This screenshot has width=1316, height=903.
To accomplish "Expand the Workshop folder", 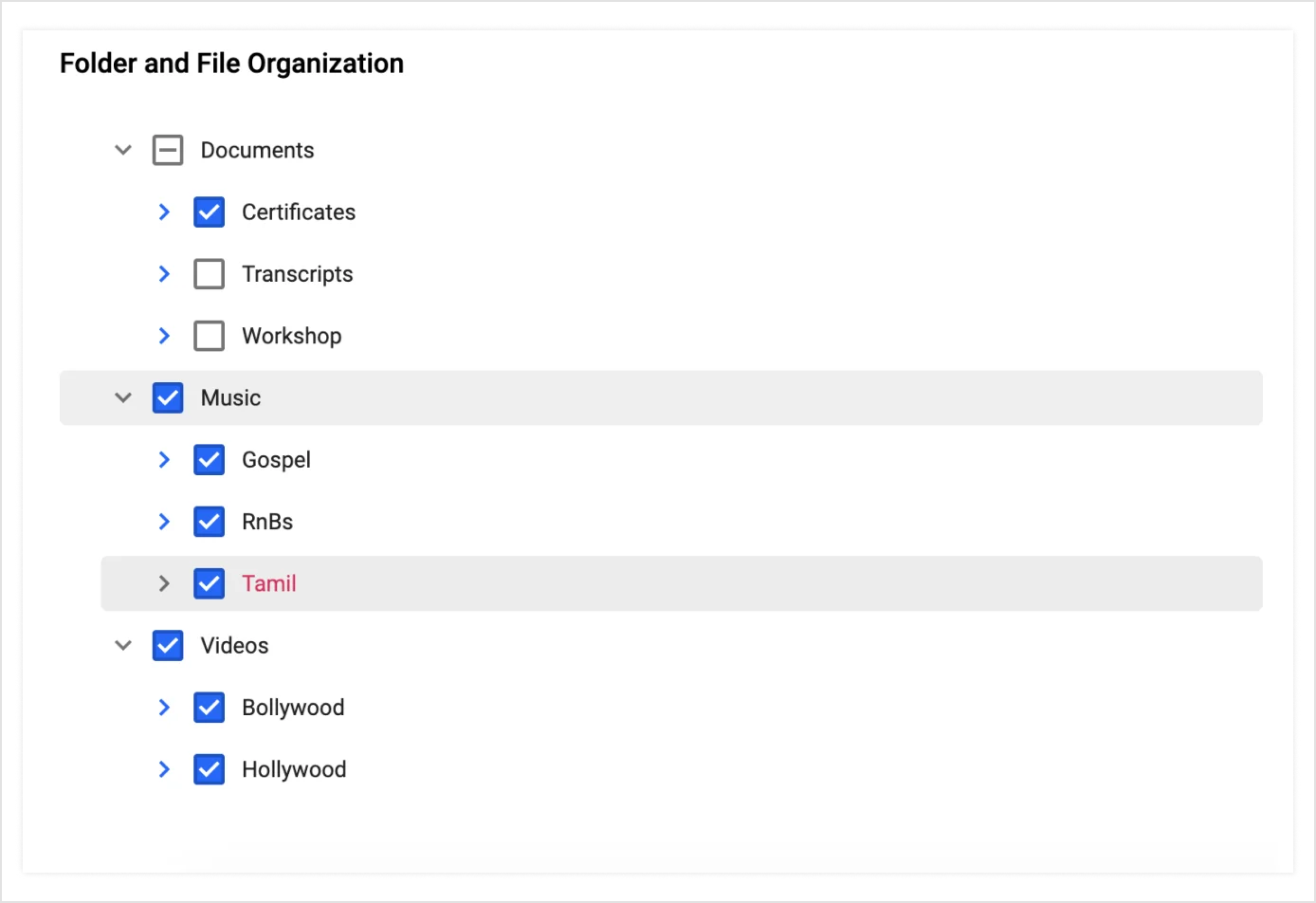I will [164, 335].
